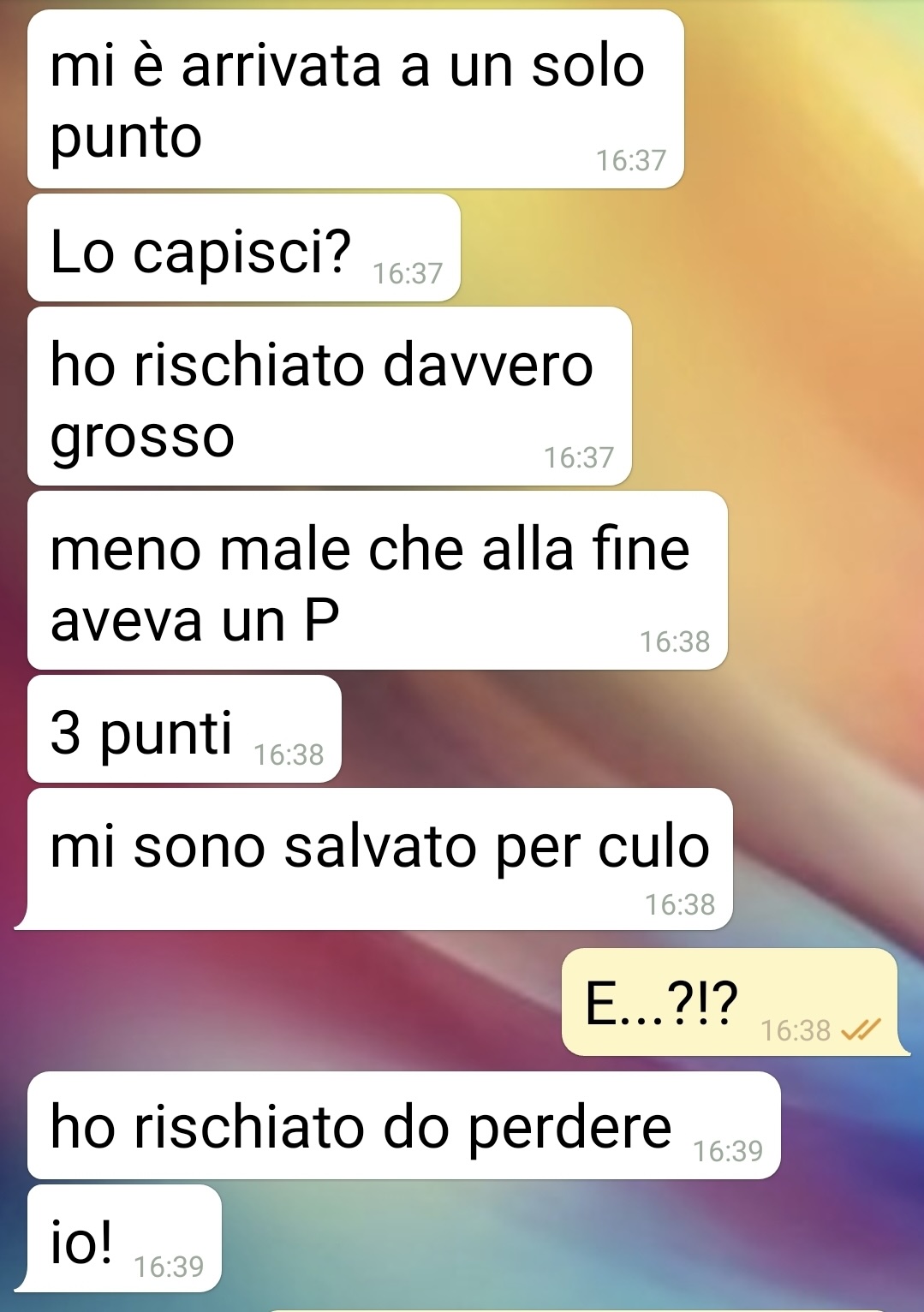924x1312 pixels.
Task: Tap the 16:38 timestamp on the "3 punti" message
Action: (x=289, y=754)
